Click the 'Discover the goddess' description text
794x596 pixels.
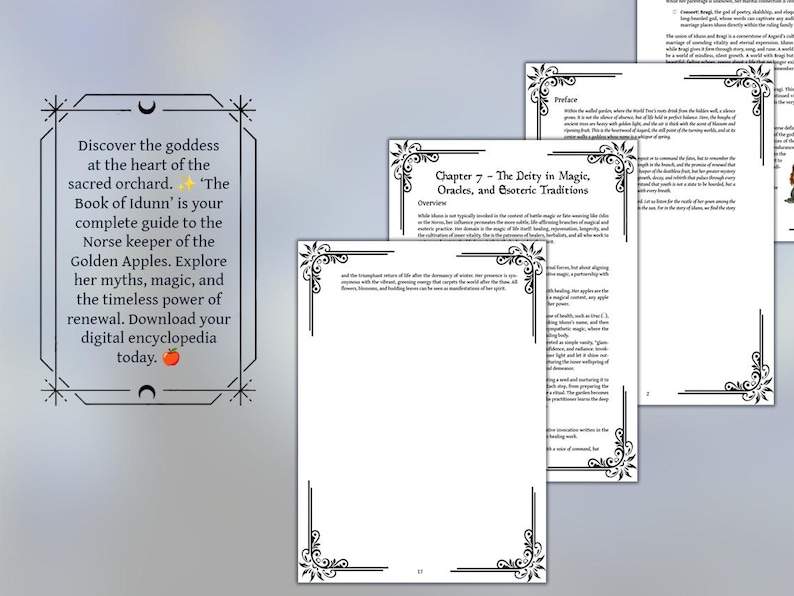148,251
